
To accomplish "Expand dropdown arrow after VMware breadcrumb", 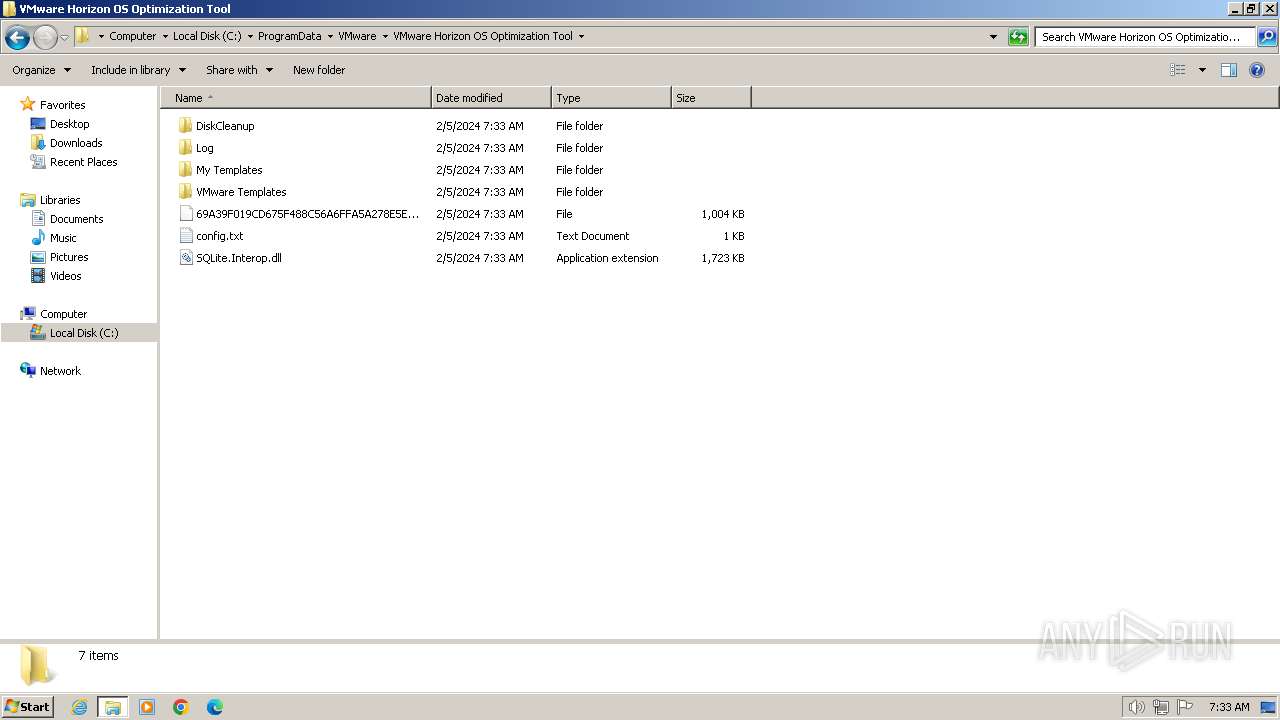I will point(385,36).
